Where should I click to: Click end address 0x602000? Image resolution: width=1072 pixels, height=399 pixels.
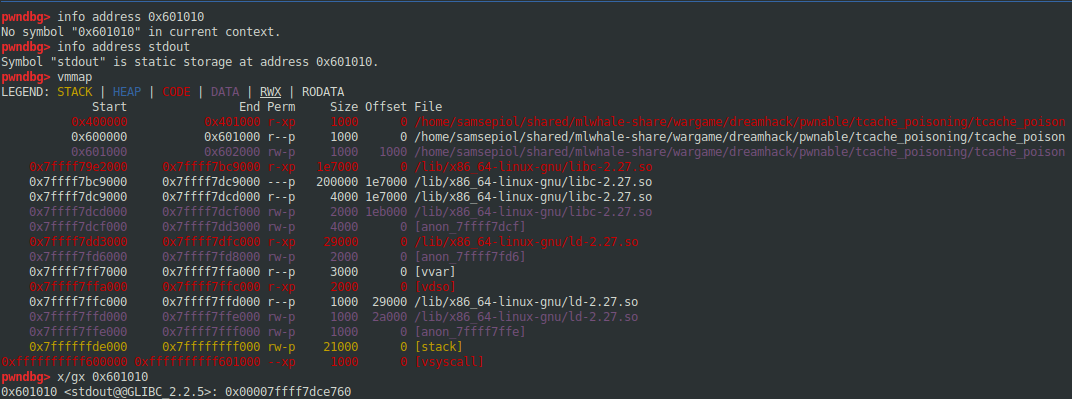tap(232, 152)
